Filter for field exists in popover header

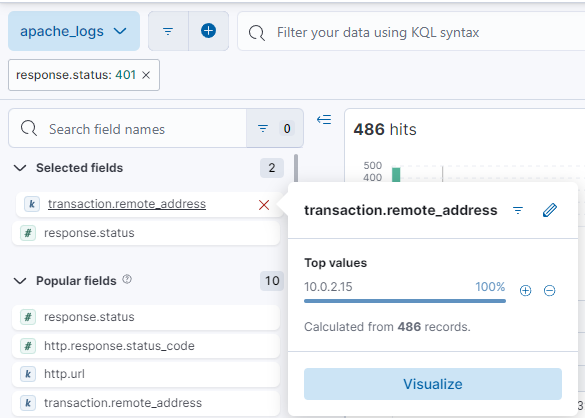[518, 210]
